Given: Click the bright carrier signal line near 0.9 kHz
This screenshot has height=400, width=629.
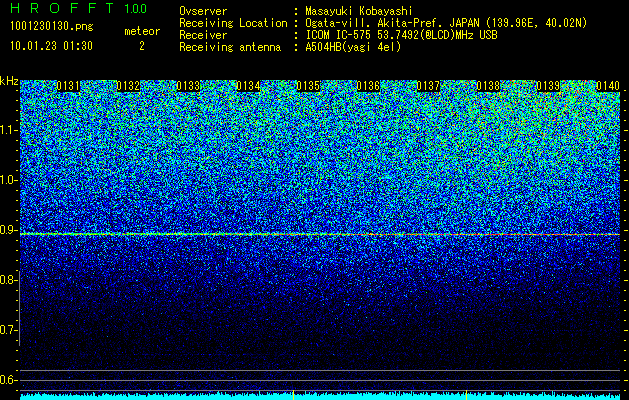Looking at the screenshot, I should (x=320, y=234).
